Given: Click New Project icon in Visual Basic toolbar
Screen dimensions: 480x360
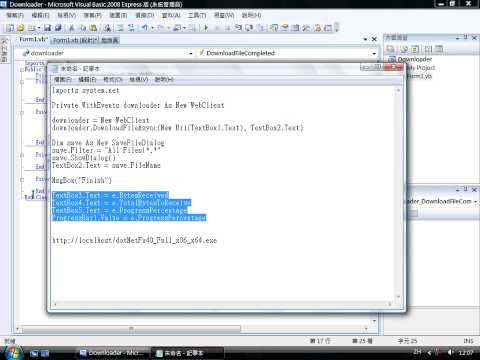Looking at the screenshot, I should [10, 28].
